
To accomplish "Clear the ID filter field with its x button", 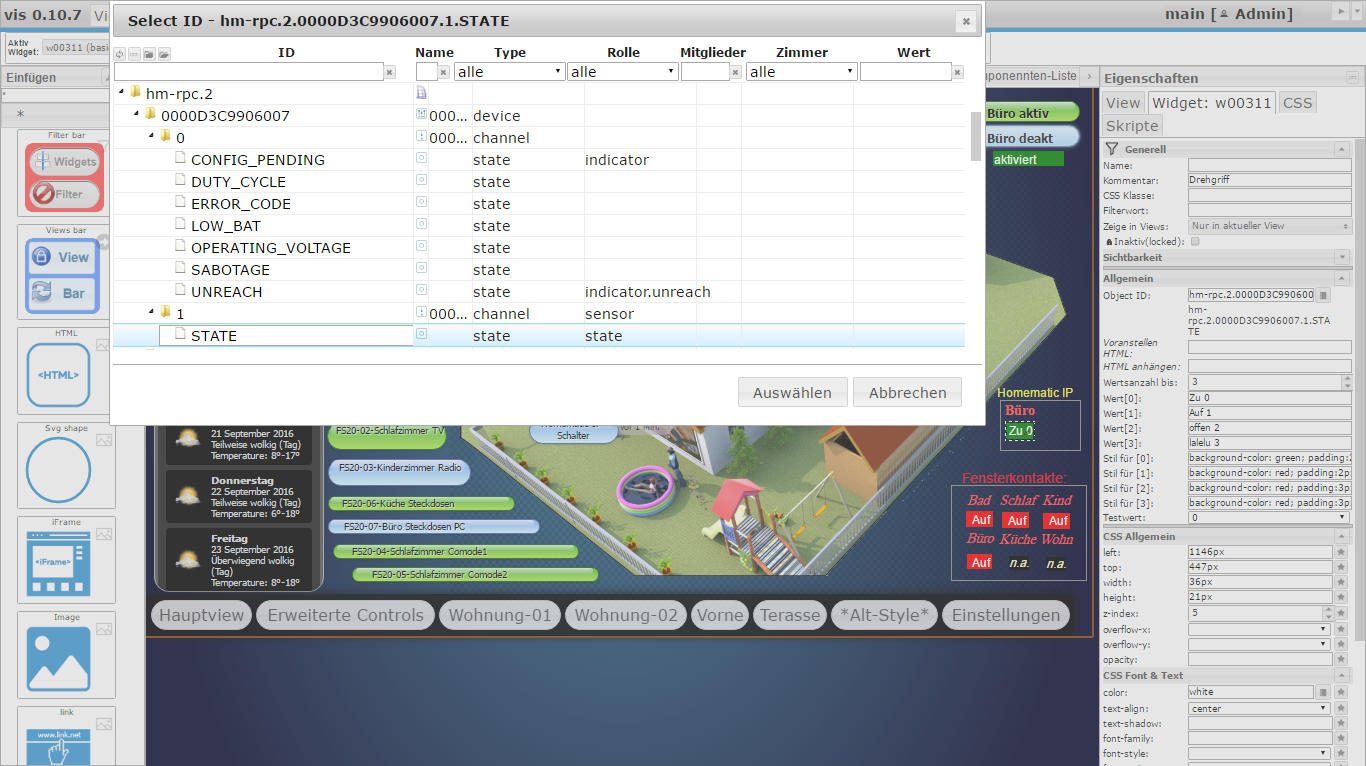I will click(390, 72).
